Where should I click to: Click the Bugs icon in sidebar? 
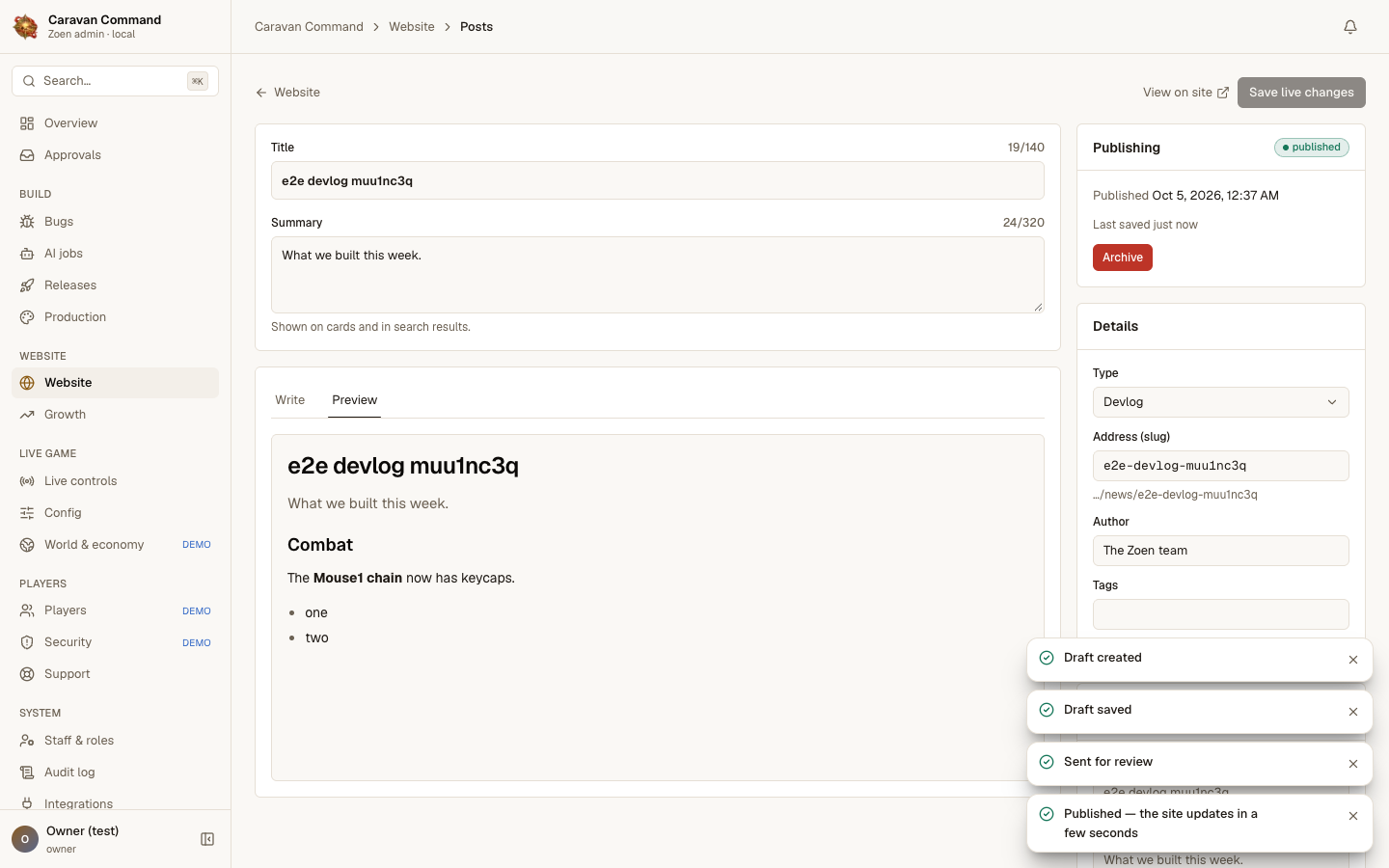(x=27, y=222)
